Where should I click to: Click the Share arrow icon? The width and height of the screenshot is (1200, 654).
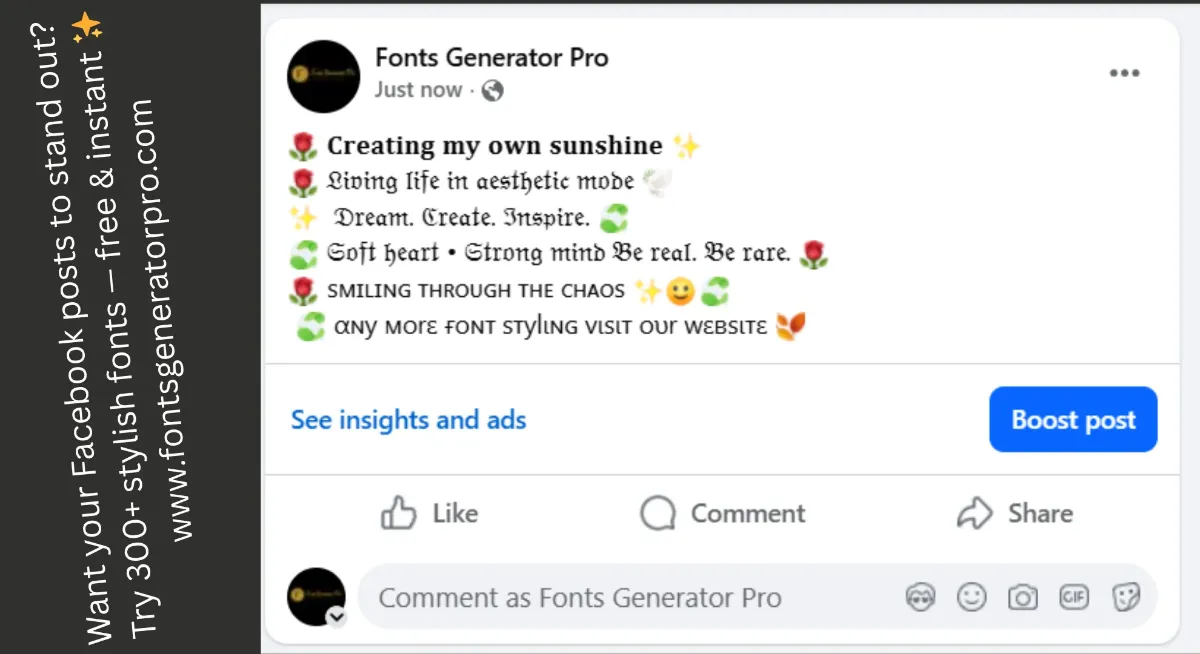974,513
